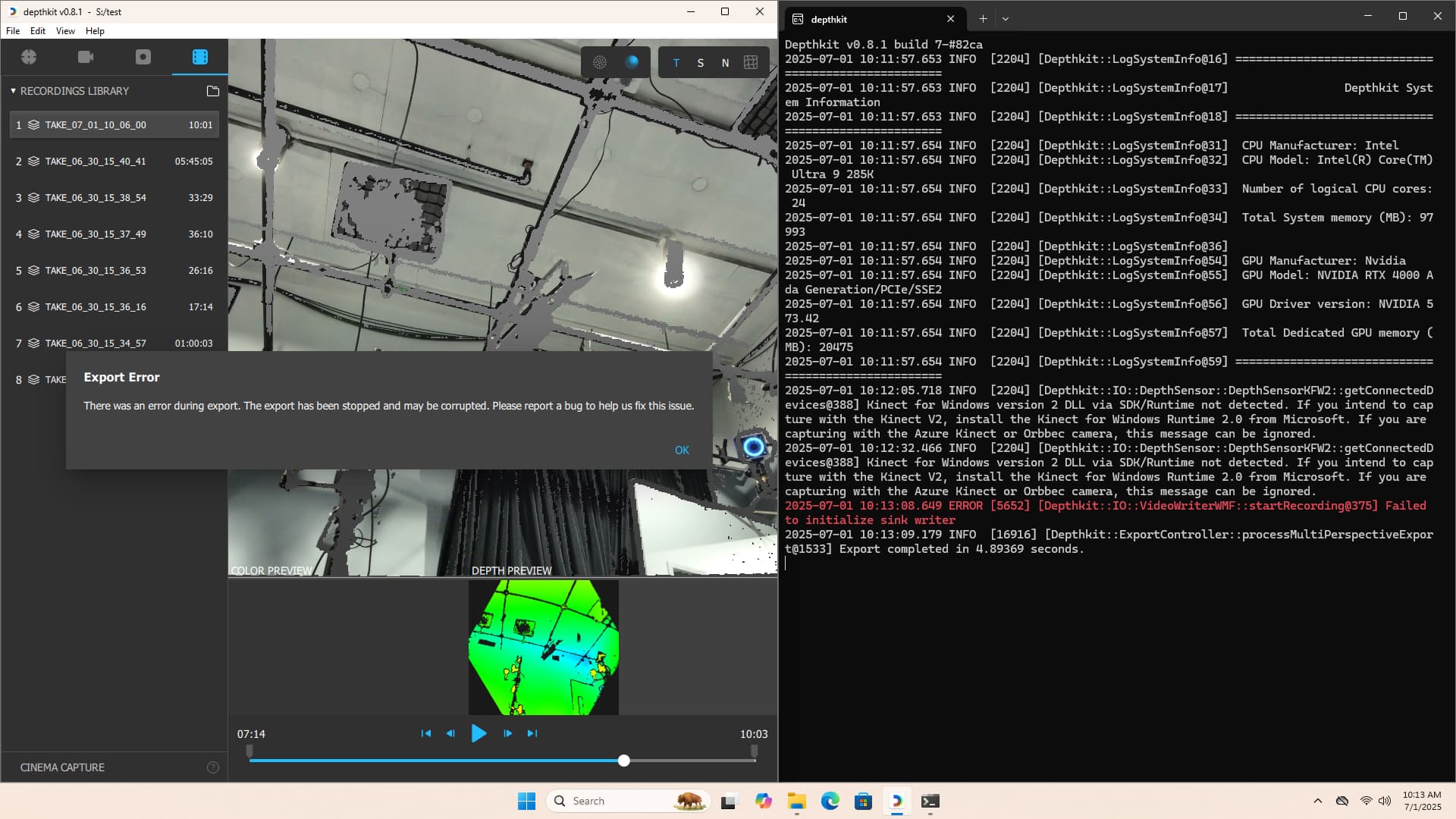This screenshot has height=819, width=1456.
Task: Skip to end of the take
Action: 532,733
